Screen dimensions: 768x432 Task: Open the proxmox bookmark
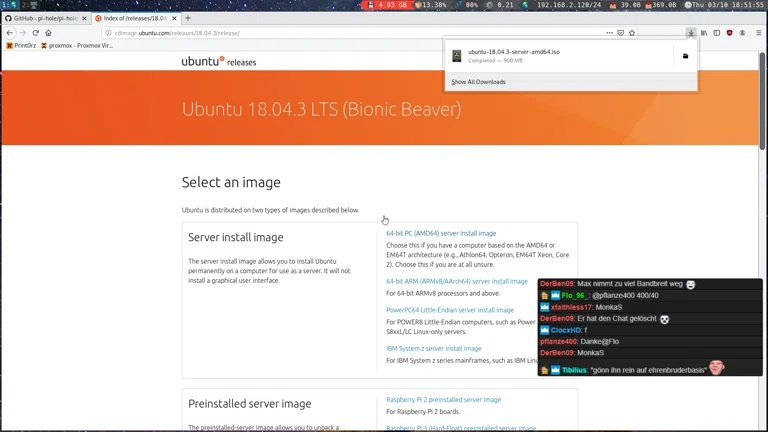coord(80,45)
